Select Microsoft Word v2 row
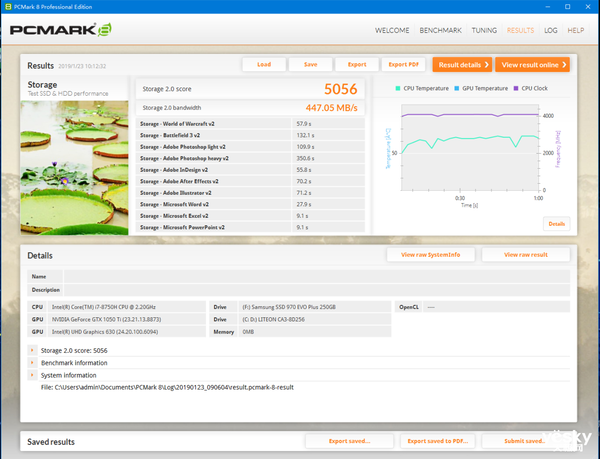600x459 pixels. [250, 204]
